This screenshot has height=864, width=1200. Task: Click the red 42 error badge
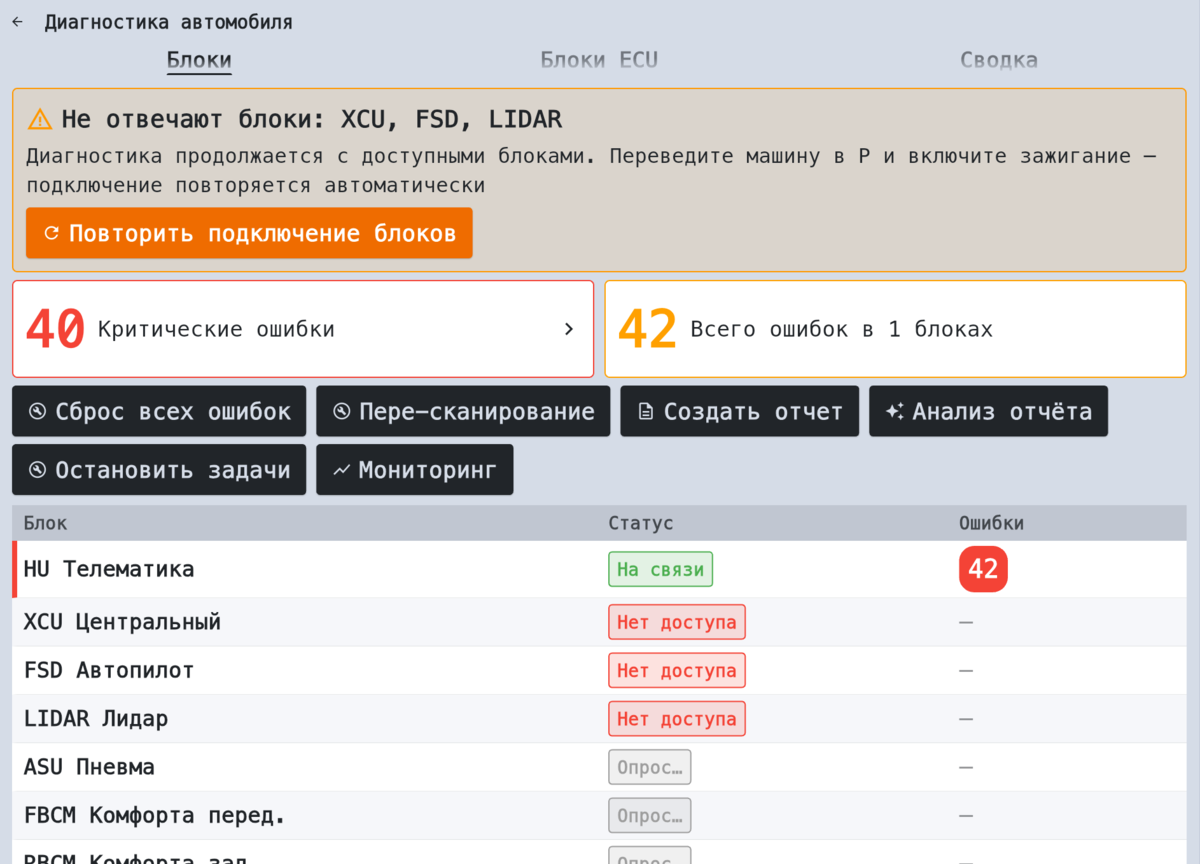983,569
